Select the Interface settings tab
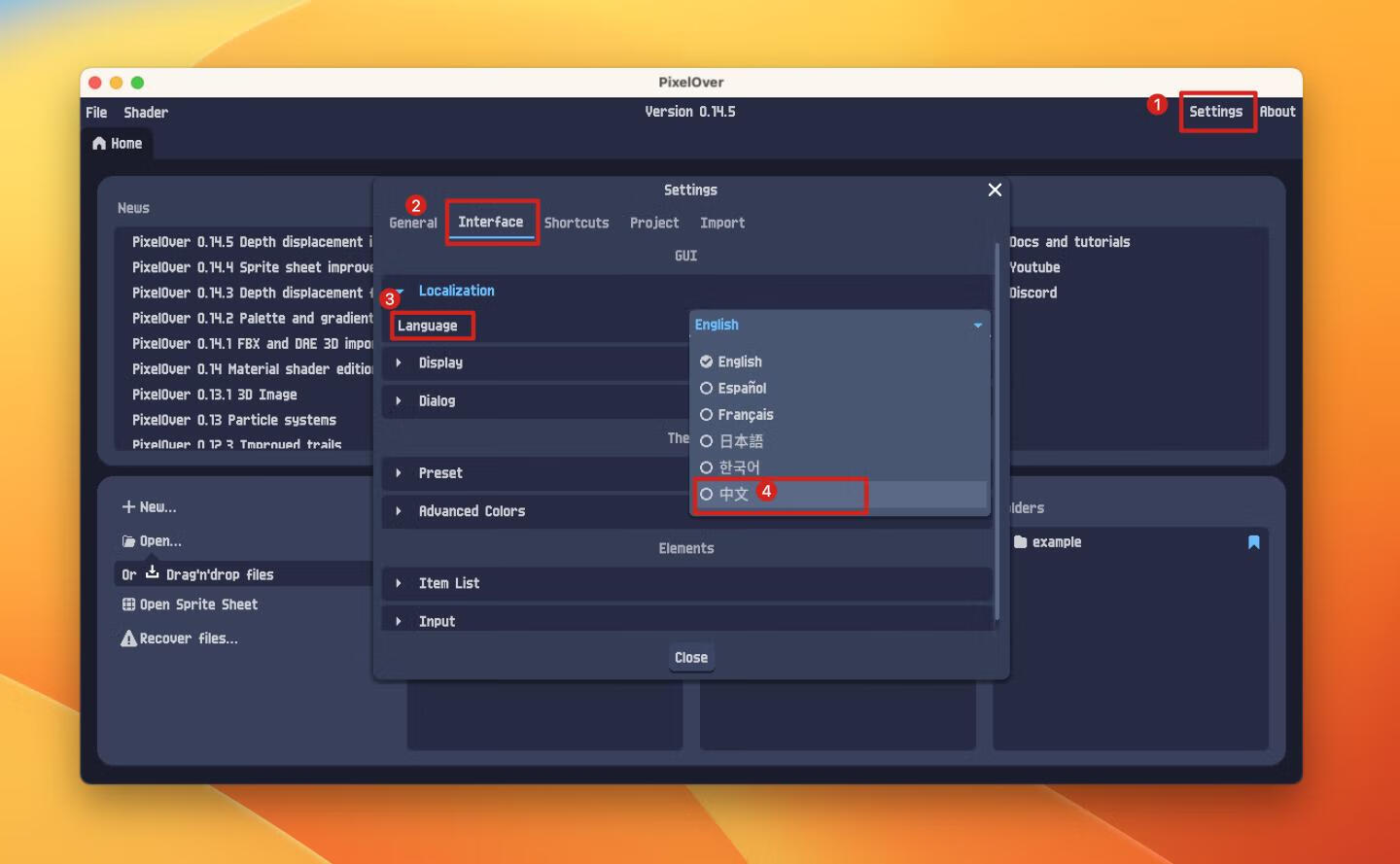Viewport: 1400px width, 864px height. pos(490,223)
